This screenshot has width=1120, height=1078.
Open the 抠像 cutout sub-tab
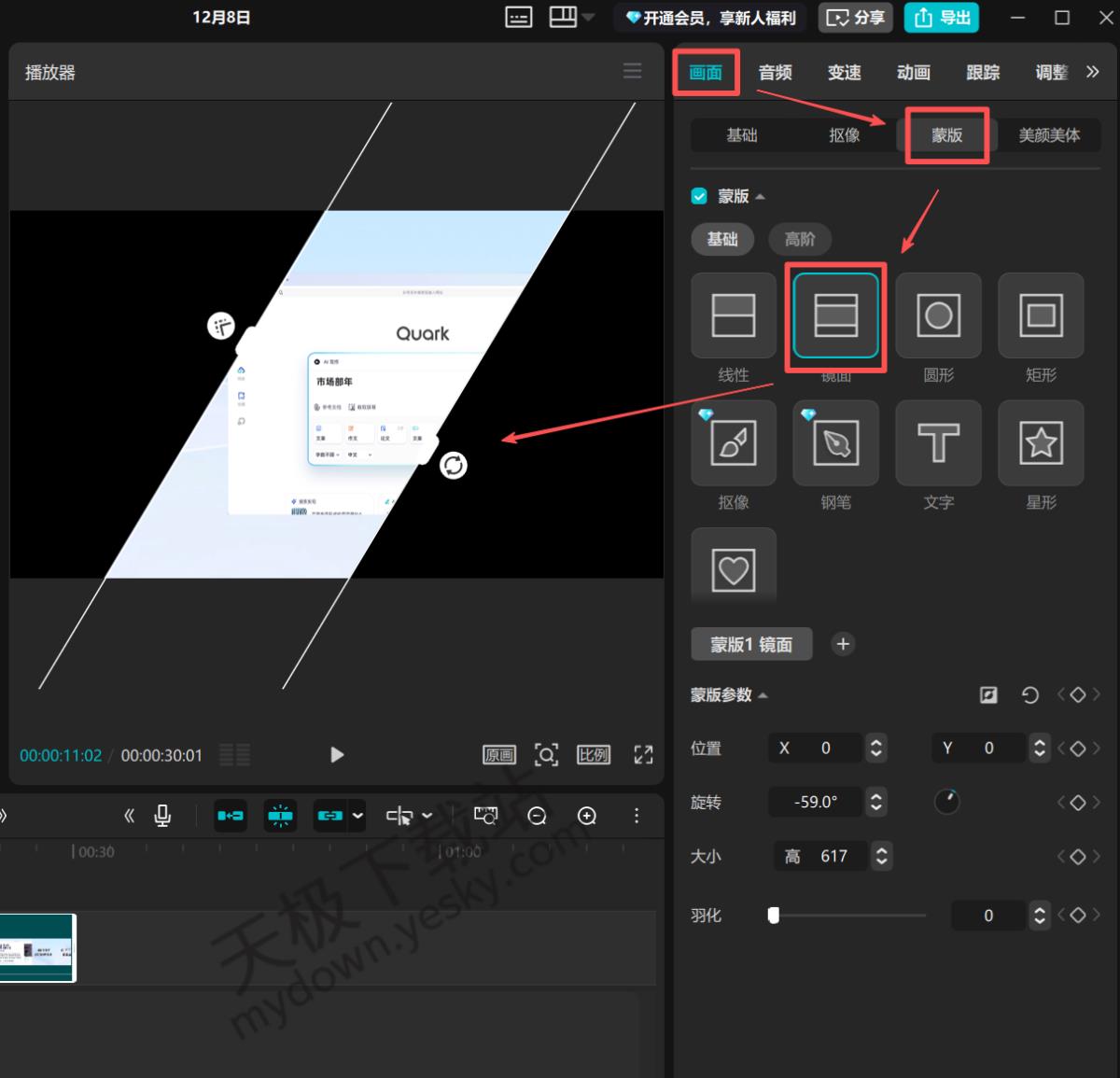[844, 135]
